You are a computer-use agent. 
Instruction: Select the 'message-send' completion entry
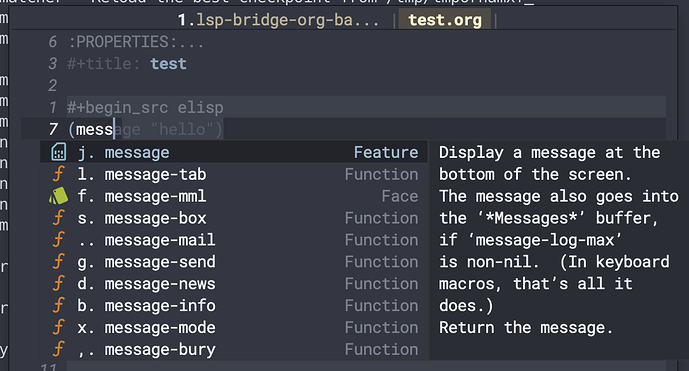[234, 262]
